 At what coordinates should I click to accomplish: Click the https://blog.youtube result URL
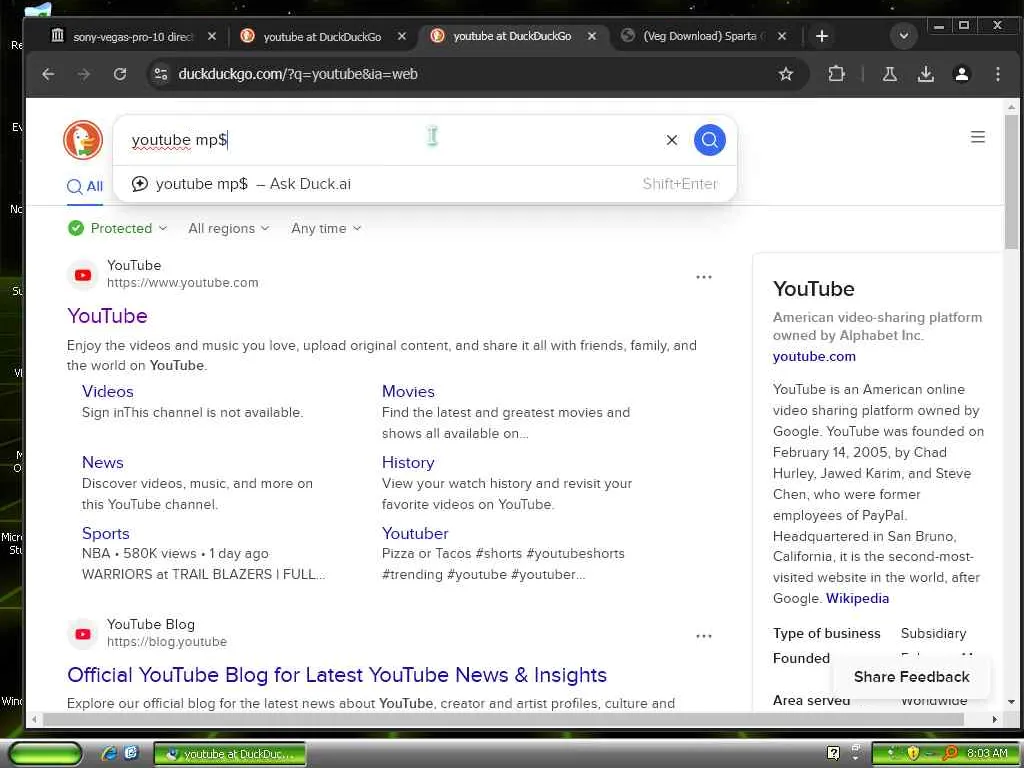(167, 642)
